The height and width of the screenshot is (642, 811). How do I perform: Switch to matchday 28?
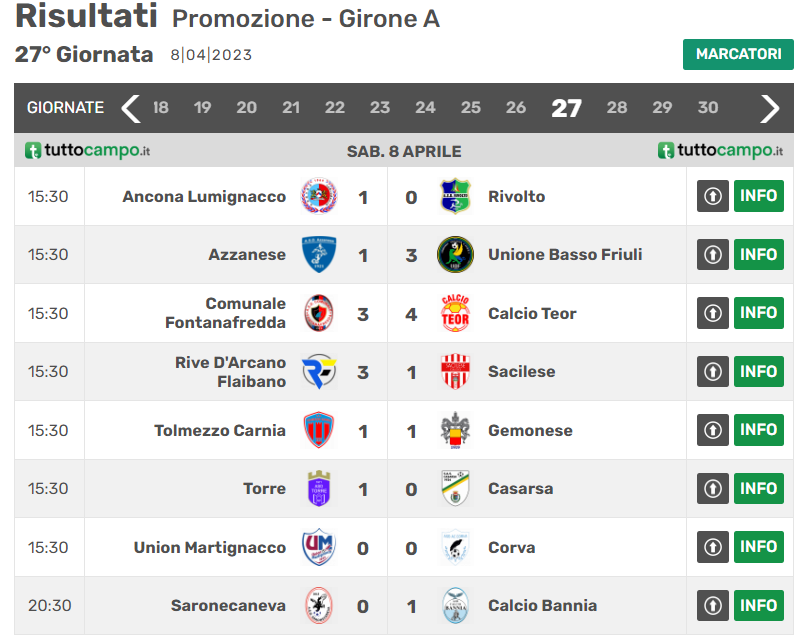click(617, 108)
